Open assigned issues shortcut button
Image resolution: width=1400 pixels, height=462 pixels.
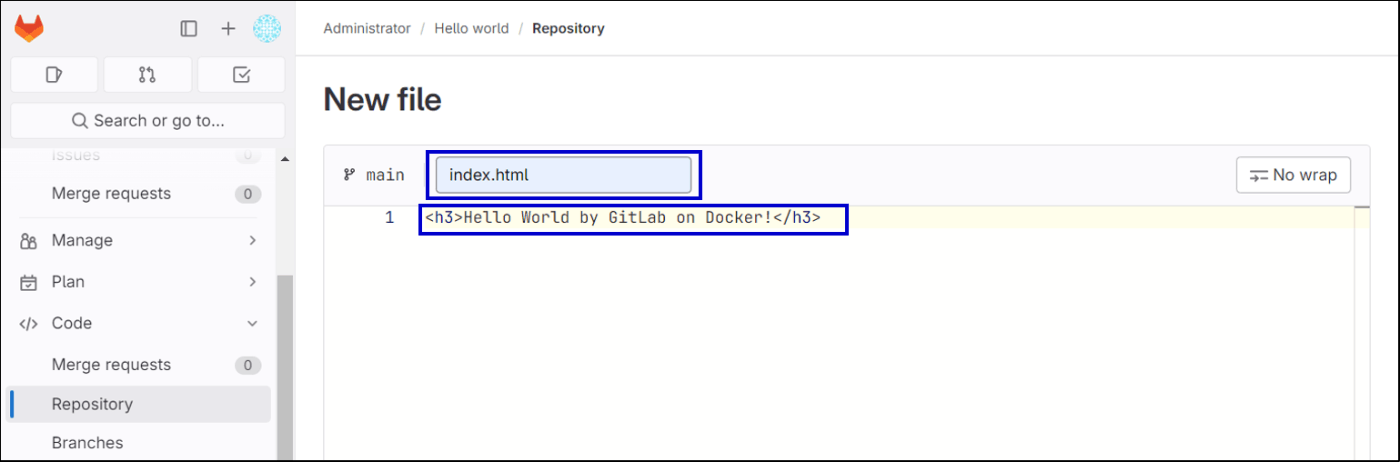(x=54, y=75)
